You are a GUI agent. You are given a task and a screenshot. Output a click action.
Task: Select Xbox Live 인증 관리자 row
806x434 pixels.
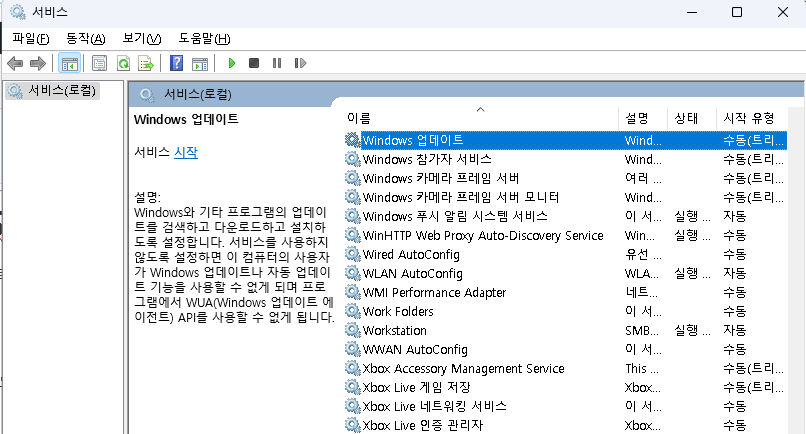[x=565, y=425]
